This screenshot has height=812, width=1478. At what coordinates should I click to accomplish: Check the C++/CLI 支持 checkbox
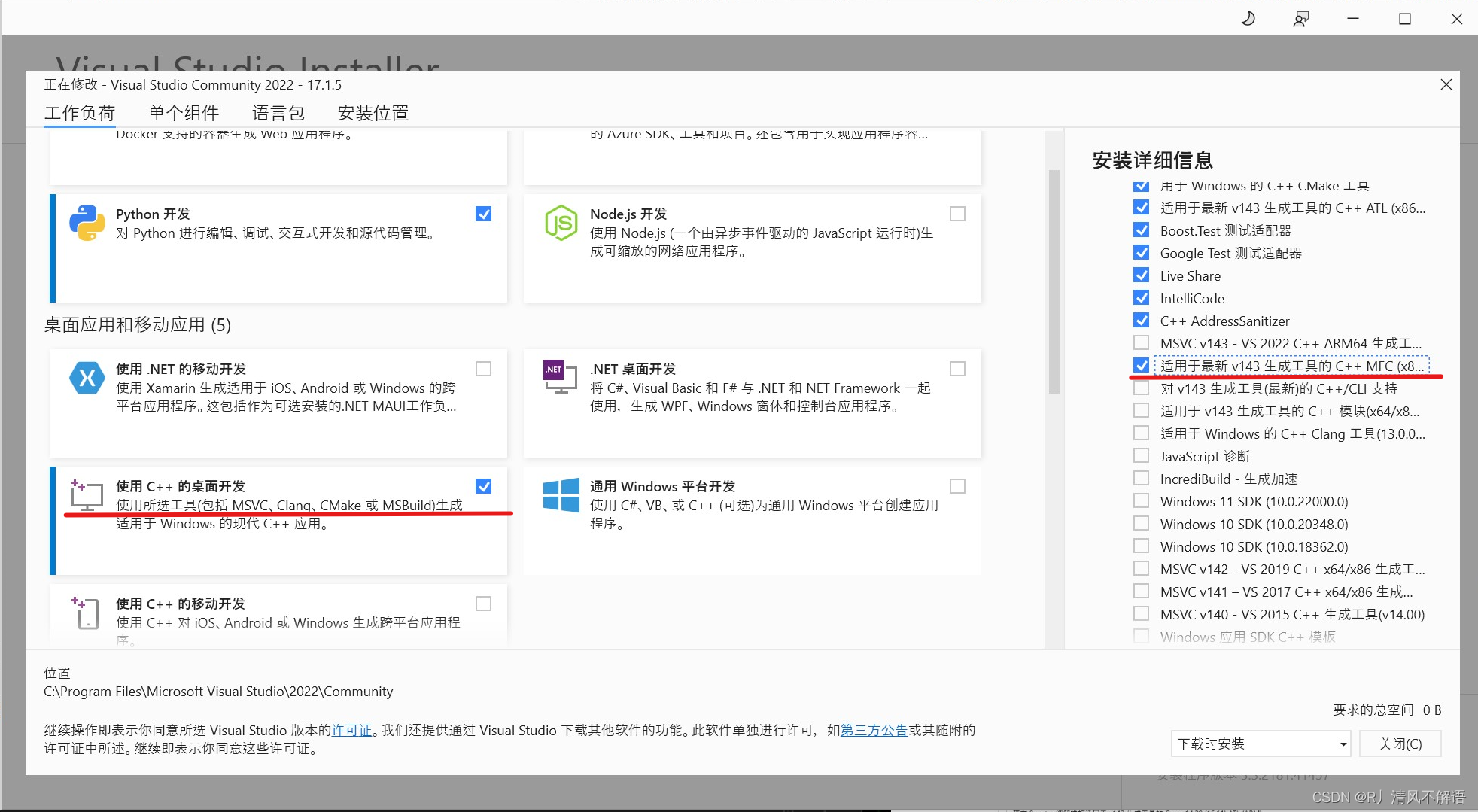pyautogui.click(x=1142, y=388)
